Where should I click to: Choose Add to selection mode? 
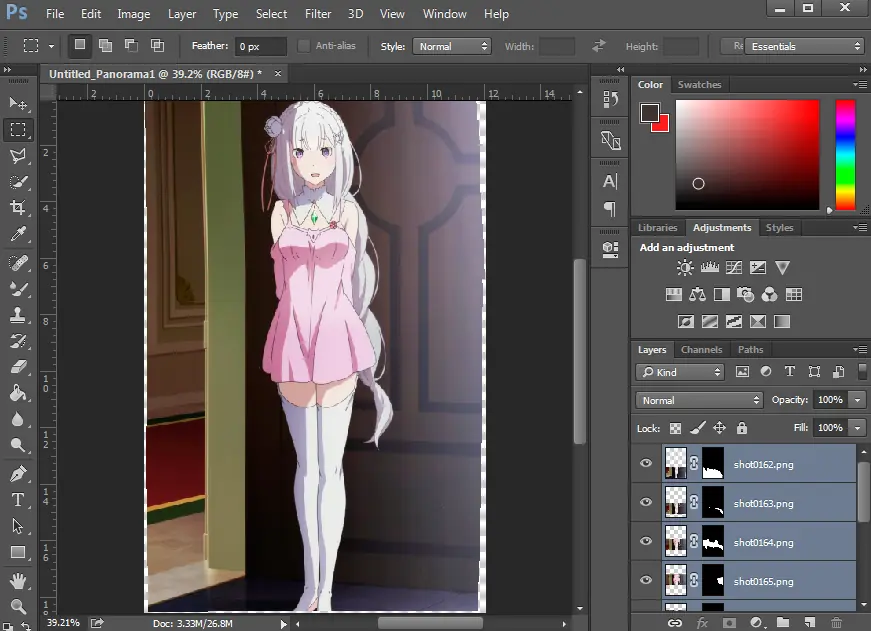tap(105, 45)
